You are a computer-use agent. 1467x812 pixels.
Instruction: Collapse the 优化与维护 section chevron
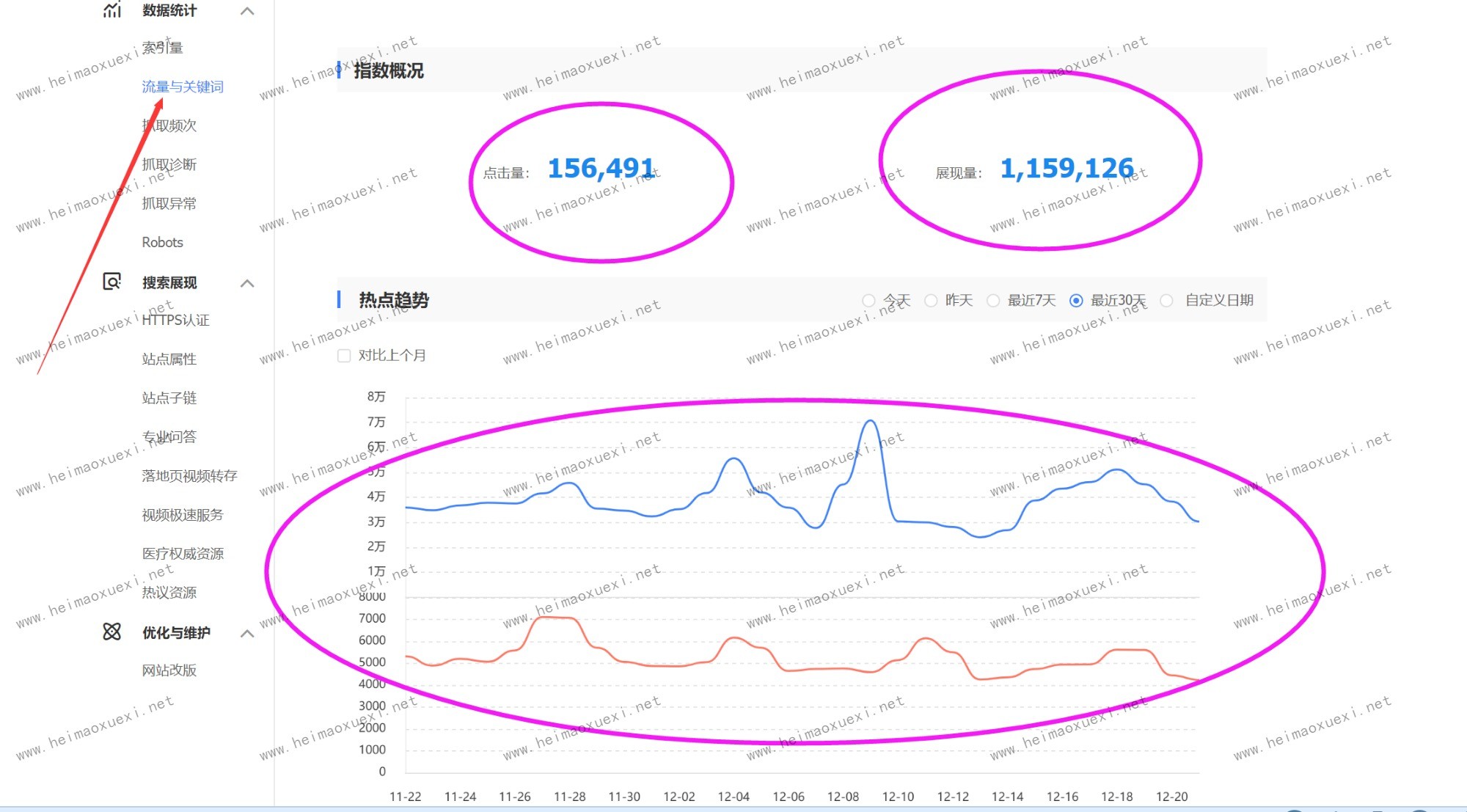click(x=247, y=633)
